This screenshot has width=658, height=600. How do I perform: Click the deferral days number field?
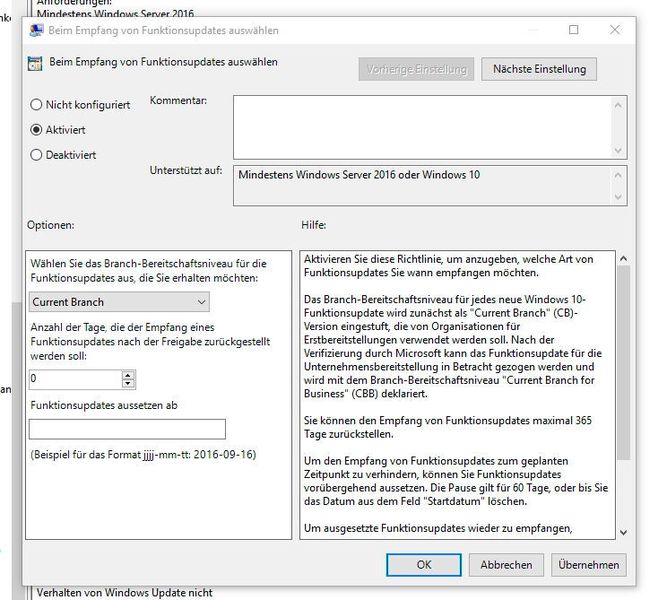76,379
